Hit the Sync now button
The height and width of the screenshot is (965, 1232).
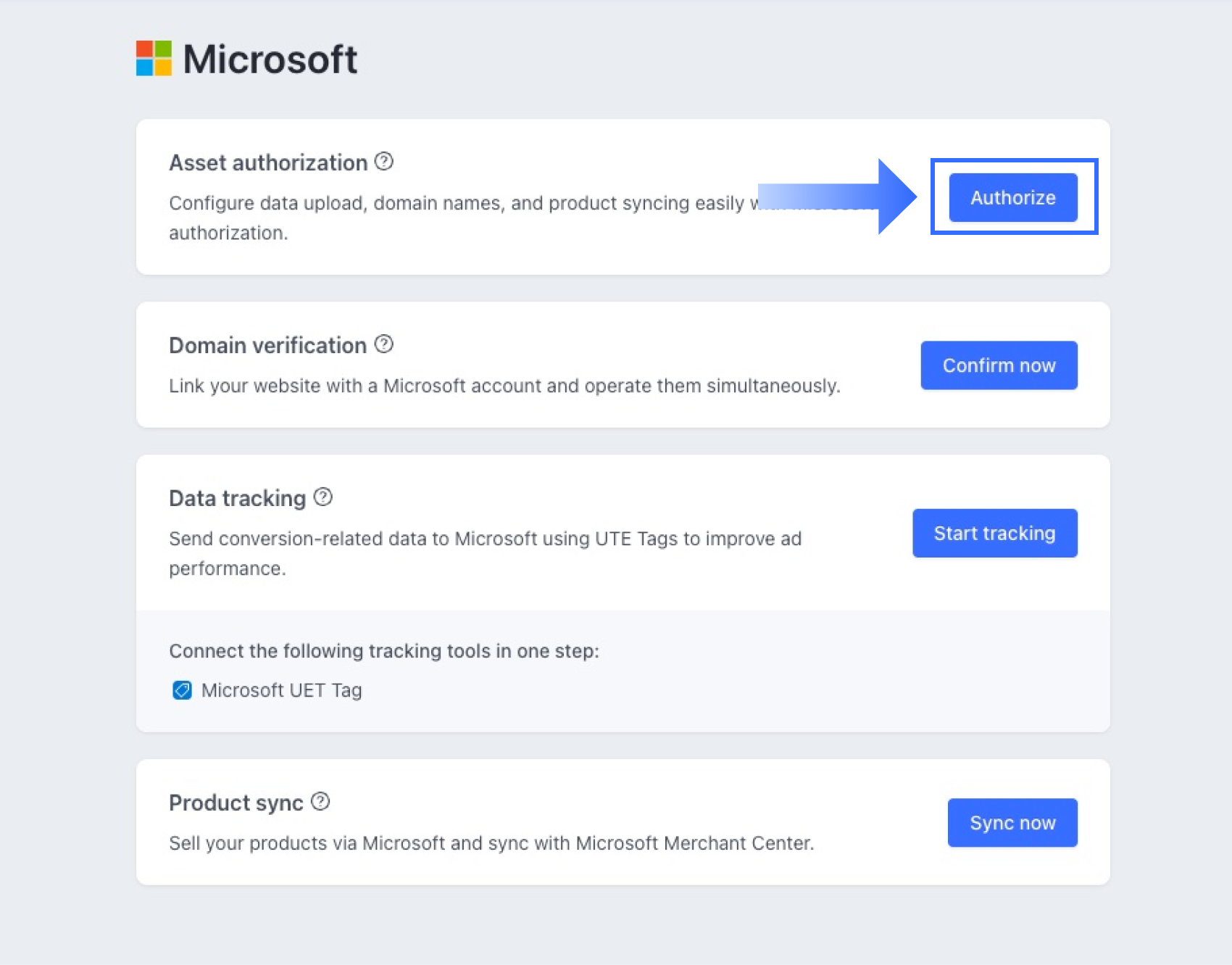pos(1012,823)
